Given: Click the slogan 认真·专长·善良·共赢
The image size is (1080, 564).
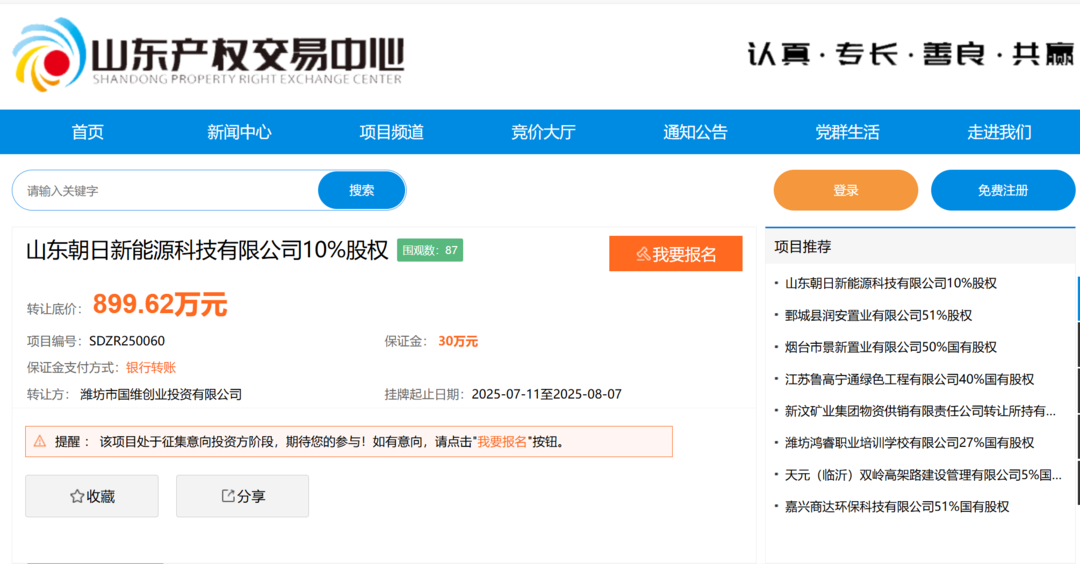Looking at the screenshot, I should tap(911, 54).
